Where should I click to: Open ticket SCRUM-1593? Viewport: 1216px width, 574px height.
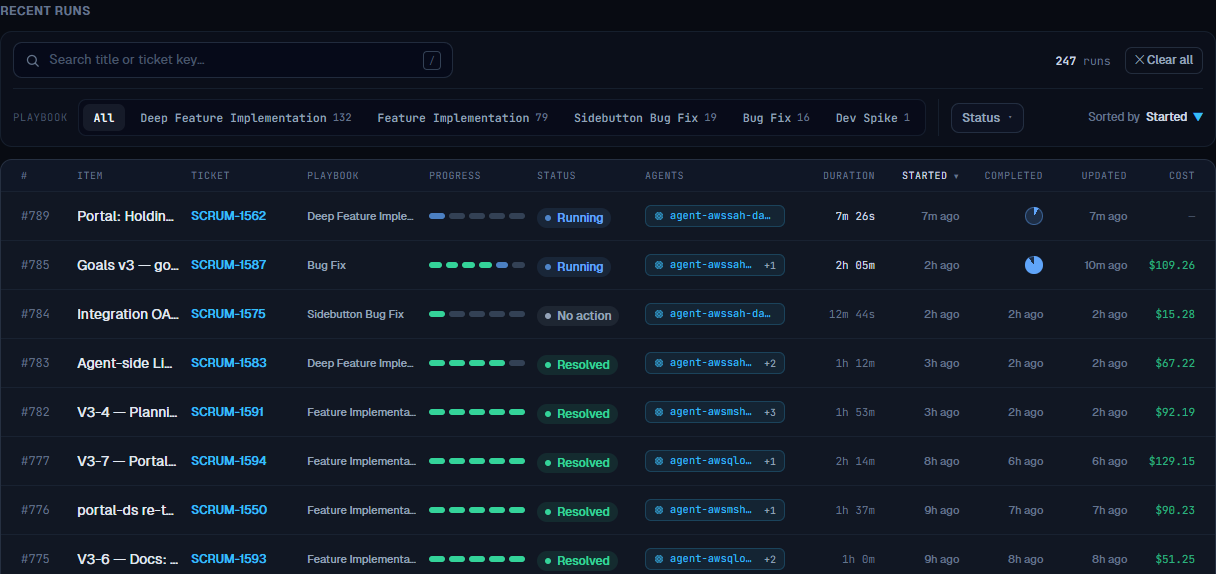pyautogui.click(x=228, y=559)
